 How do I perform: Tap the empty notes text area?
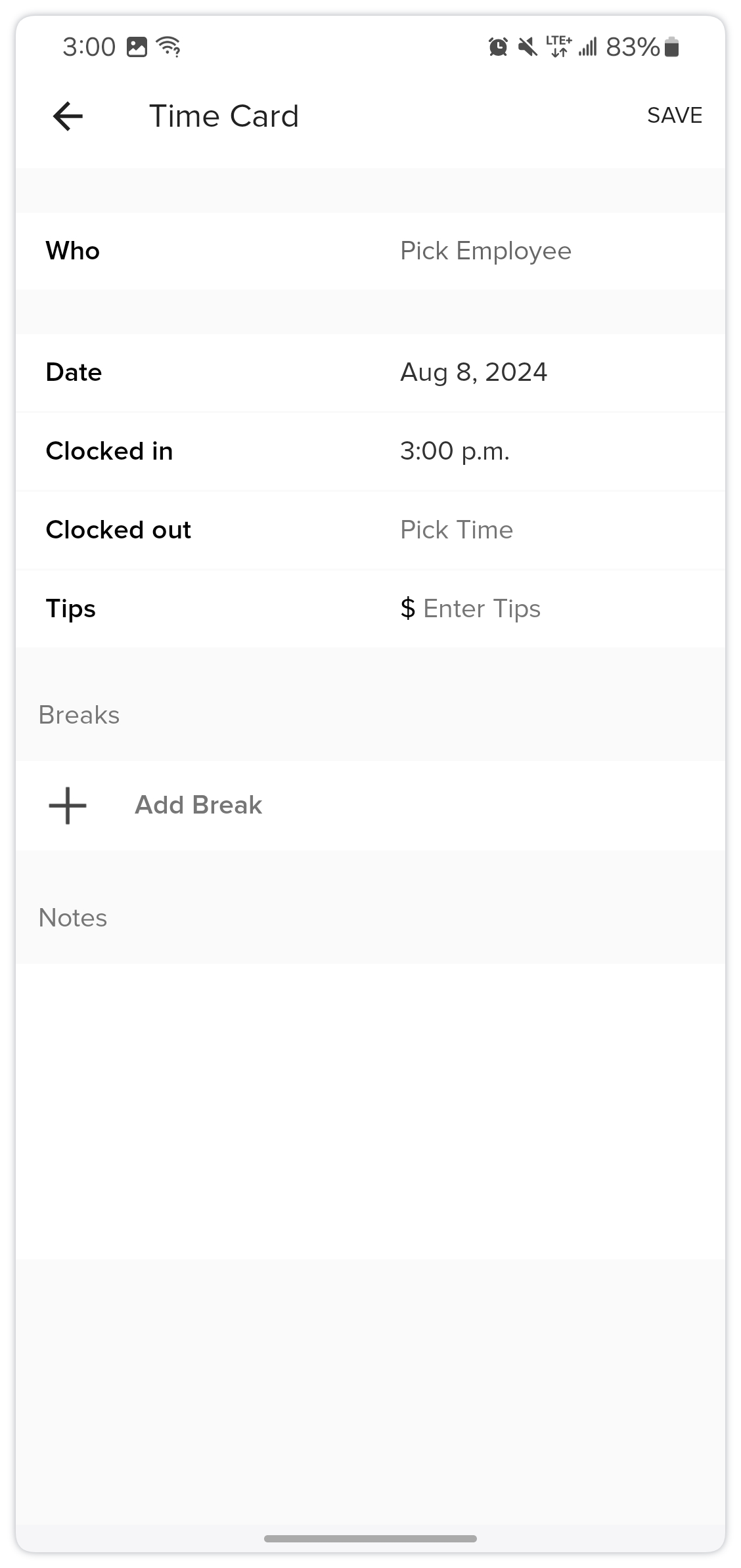point(370,1110)
